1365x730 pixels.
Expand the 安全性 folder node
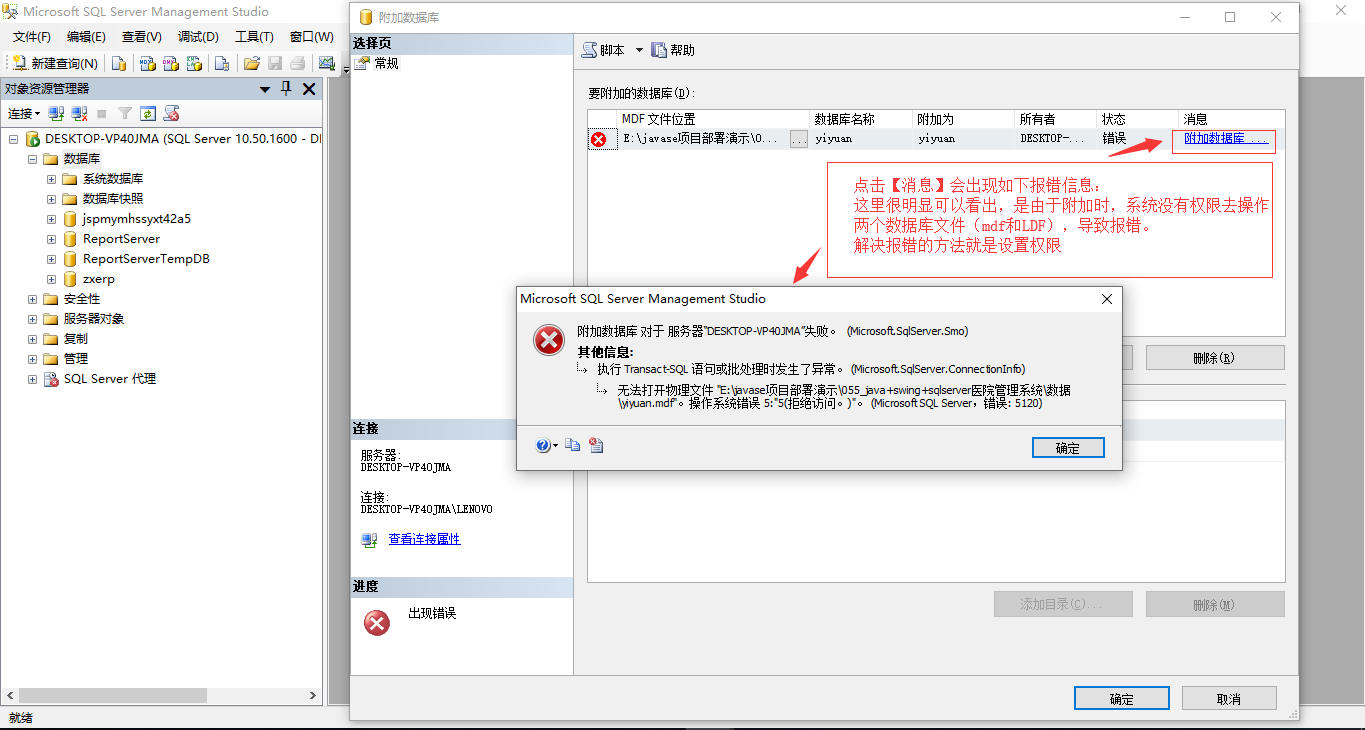(32, 299)
